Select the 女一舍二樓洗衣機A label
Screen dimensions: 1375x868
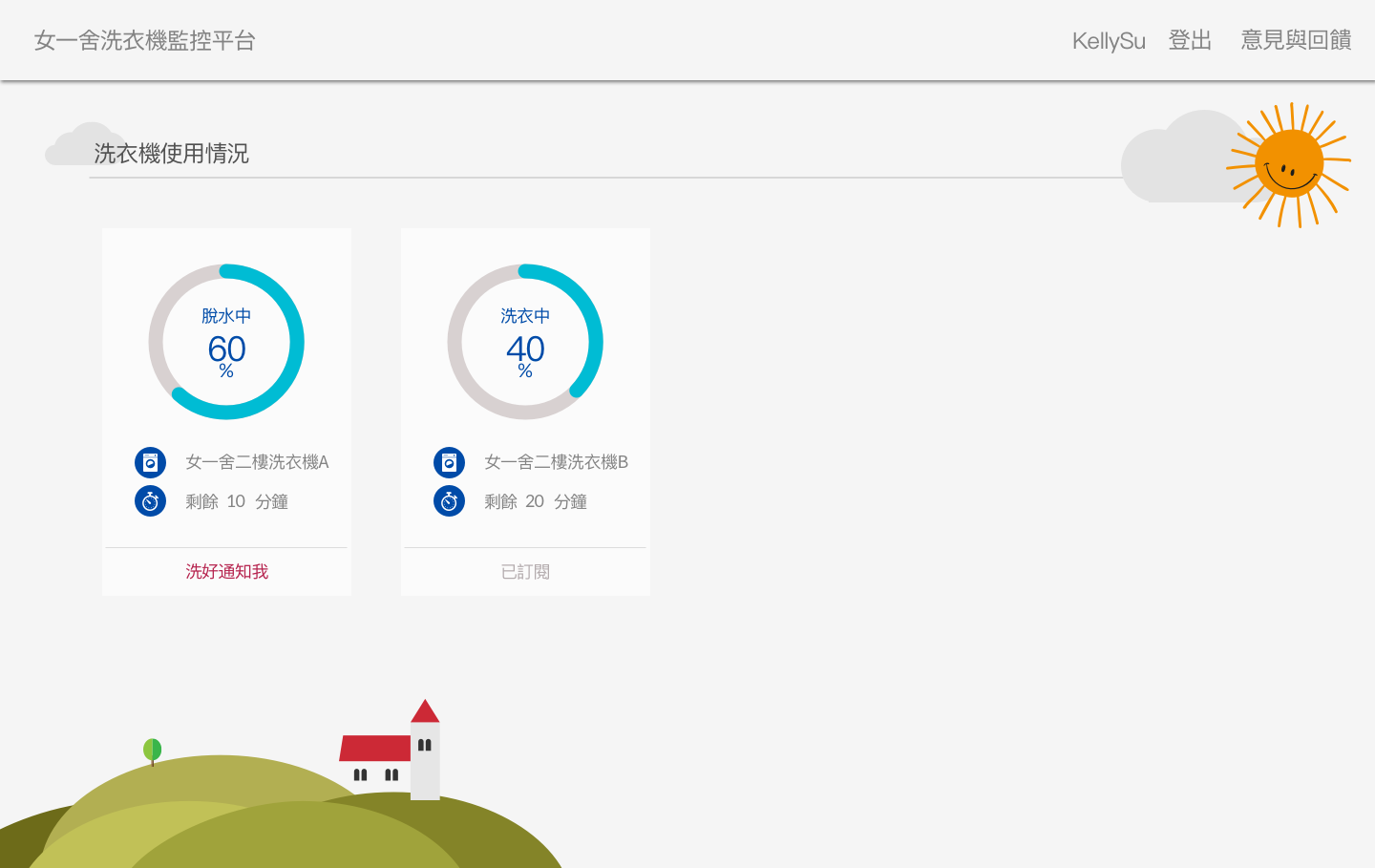pos(257,462)
